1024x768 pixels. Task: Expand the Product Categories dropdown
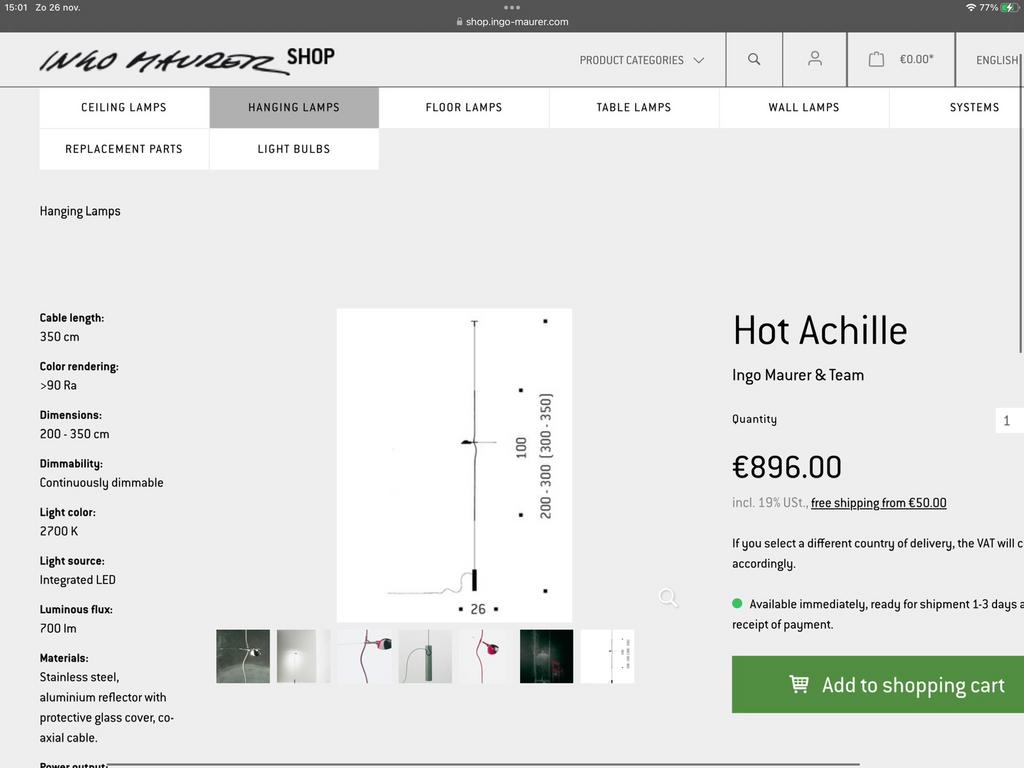(641, 60)
